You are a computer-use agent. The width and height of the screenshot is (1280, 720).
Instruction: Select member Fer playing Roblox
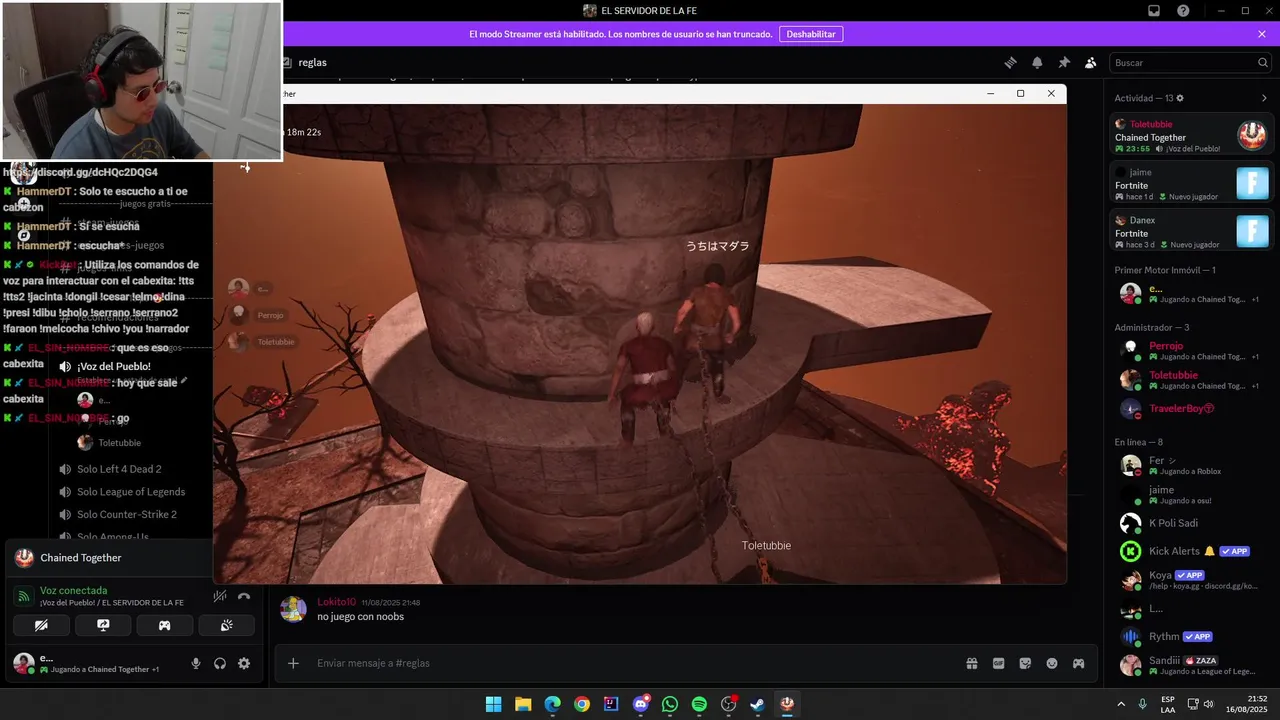pos(1192,465)
